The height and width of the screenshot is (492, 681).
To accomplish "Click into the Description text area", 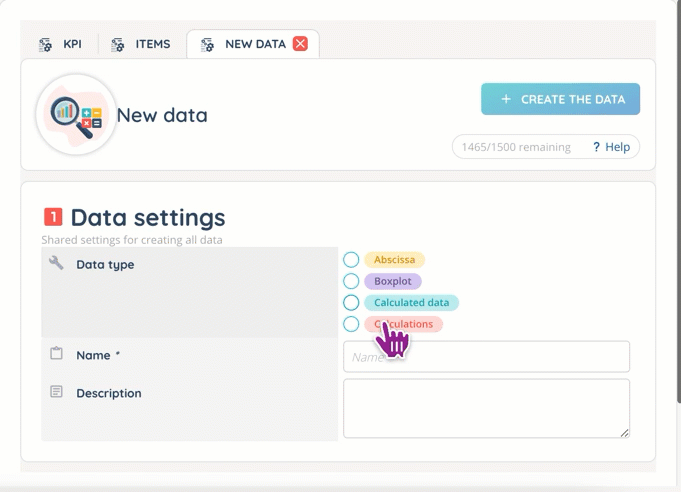I will (486, 407).
